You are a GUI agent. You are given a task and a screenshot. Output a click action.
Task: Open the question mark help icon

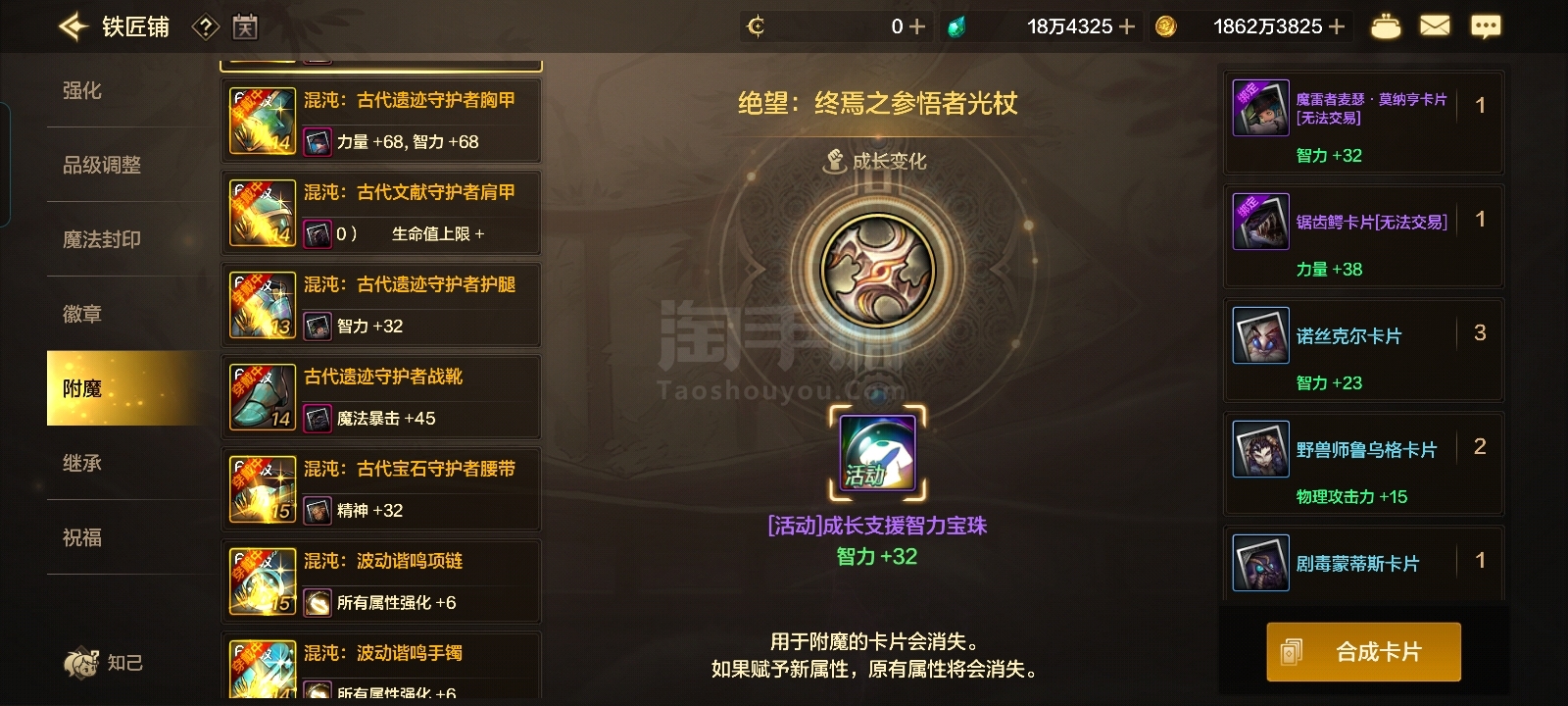point(205,27)
